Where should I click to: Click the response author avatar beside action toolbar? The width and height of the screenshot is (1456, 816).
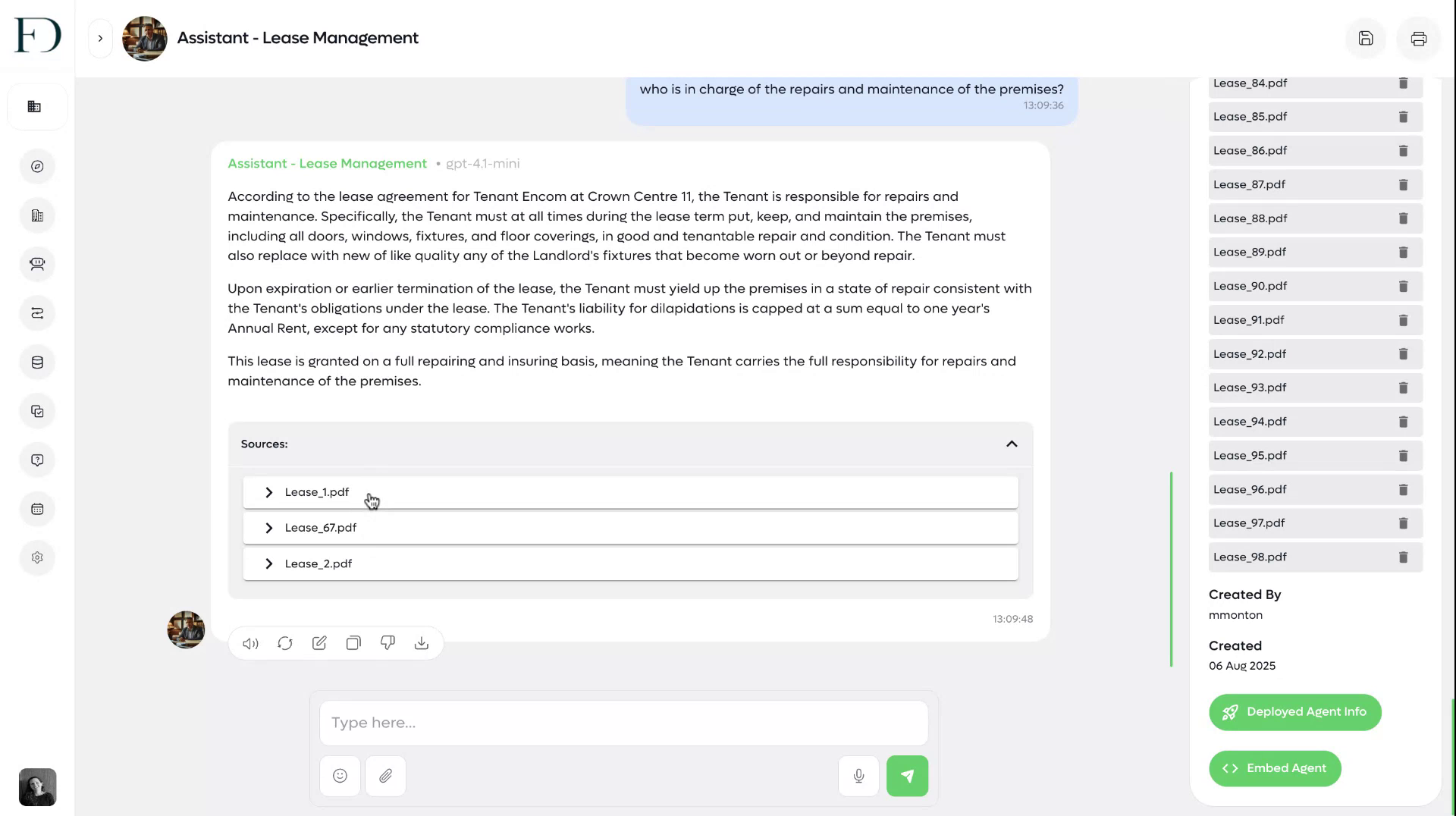pyautogui.click(x=186, y=630)
